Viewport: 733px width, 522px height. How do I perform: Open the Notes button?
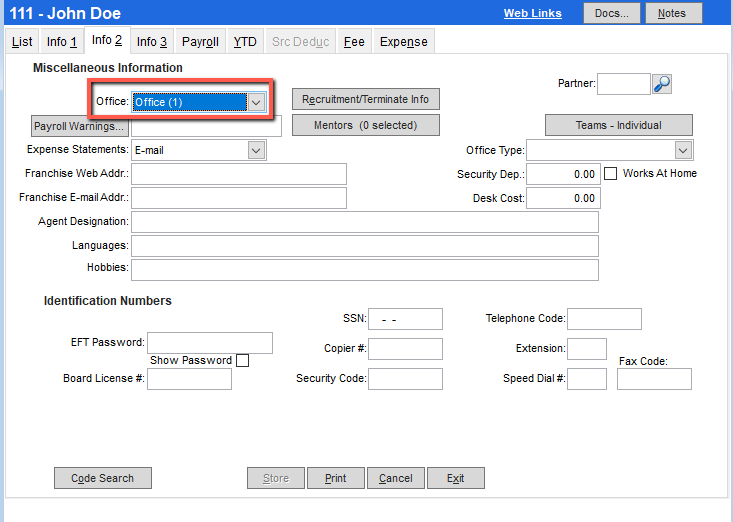[673, 13]
